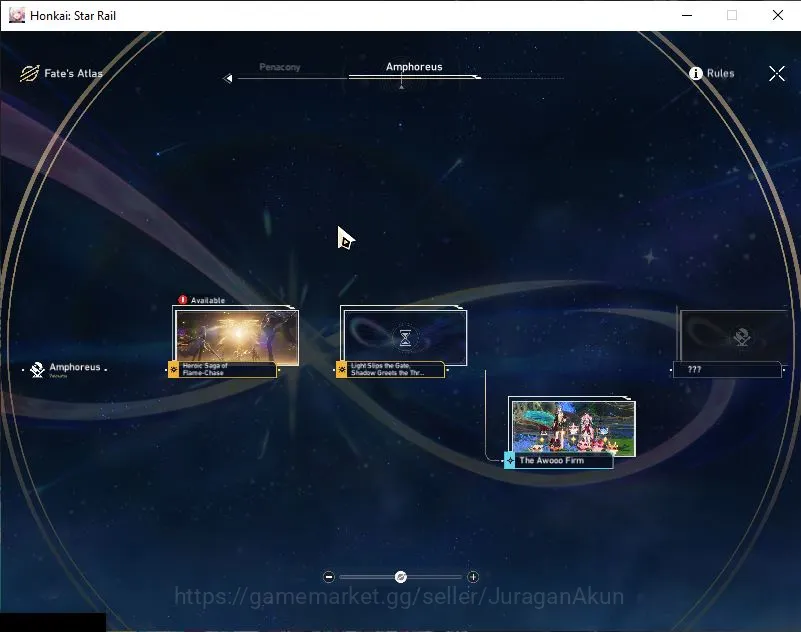Click the Rules text label
The height and width of the screenshot is (632, 801).
(720, 74)
